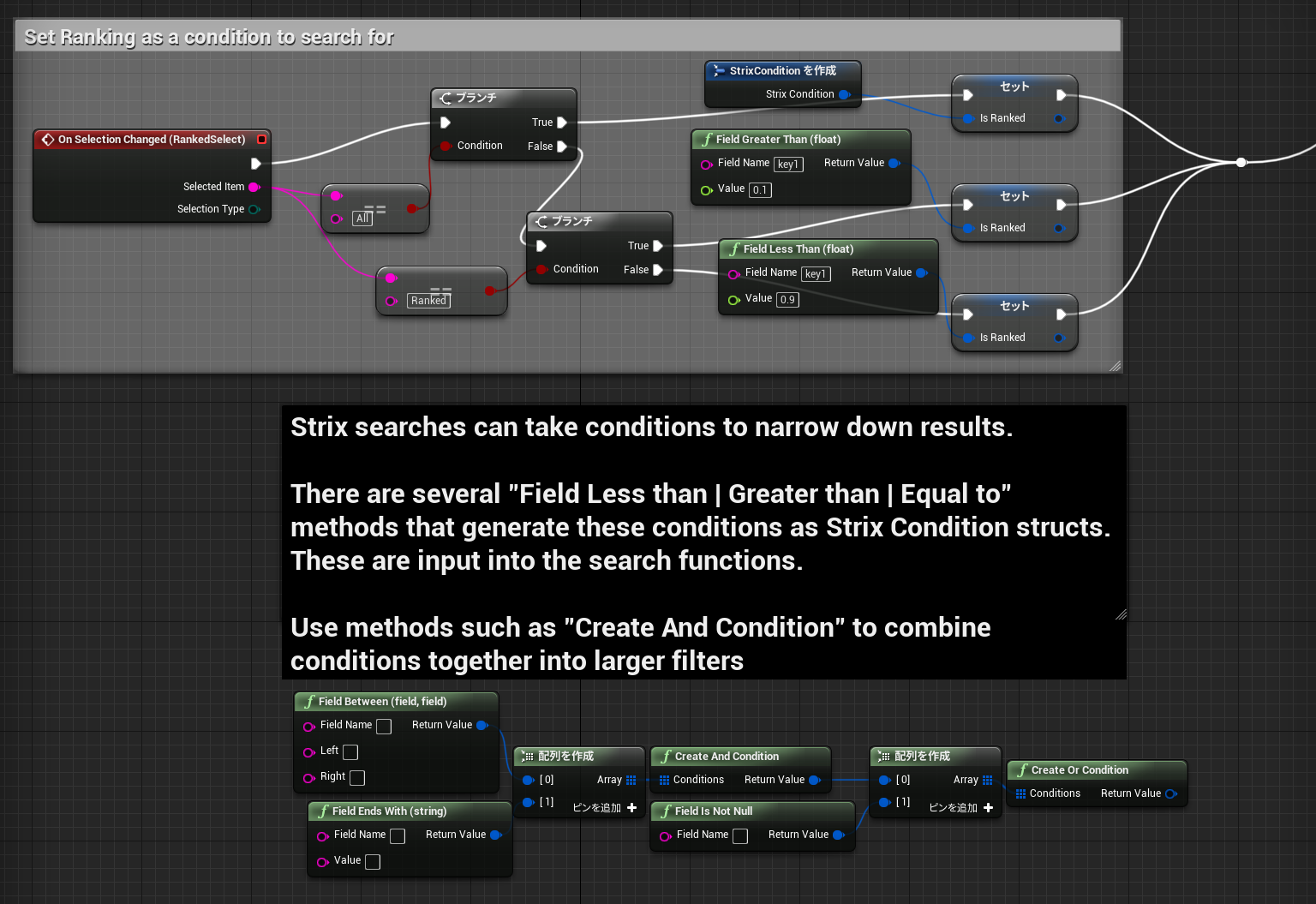Click Return Value pin of Create Or Condition
This screenshot has width=1316, height=904.
tap(1171, 793)
